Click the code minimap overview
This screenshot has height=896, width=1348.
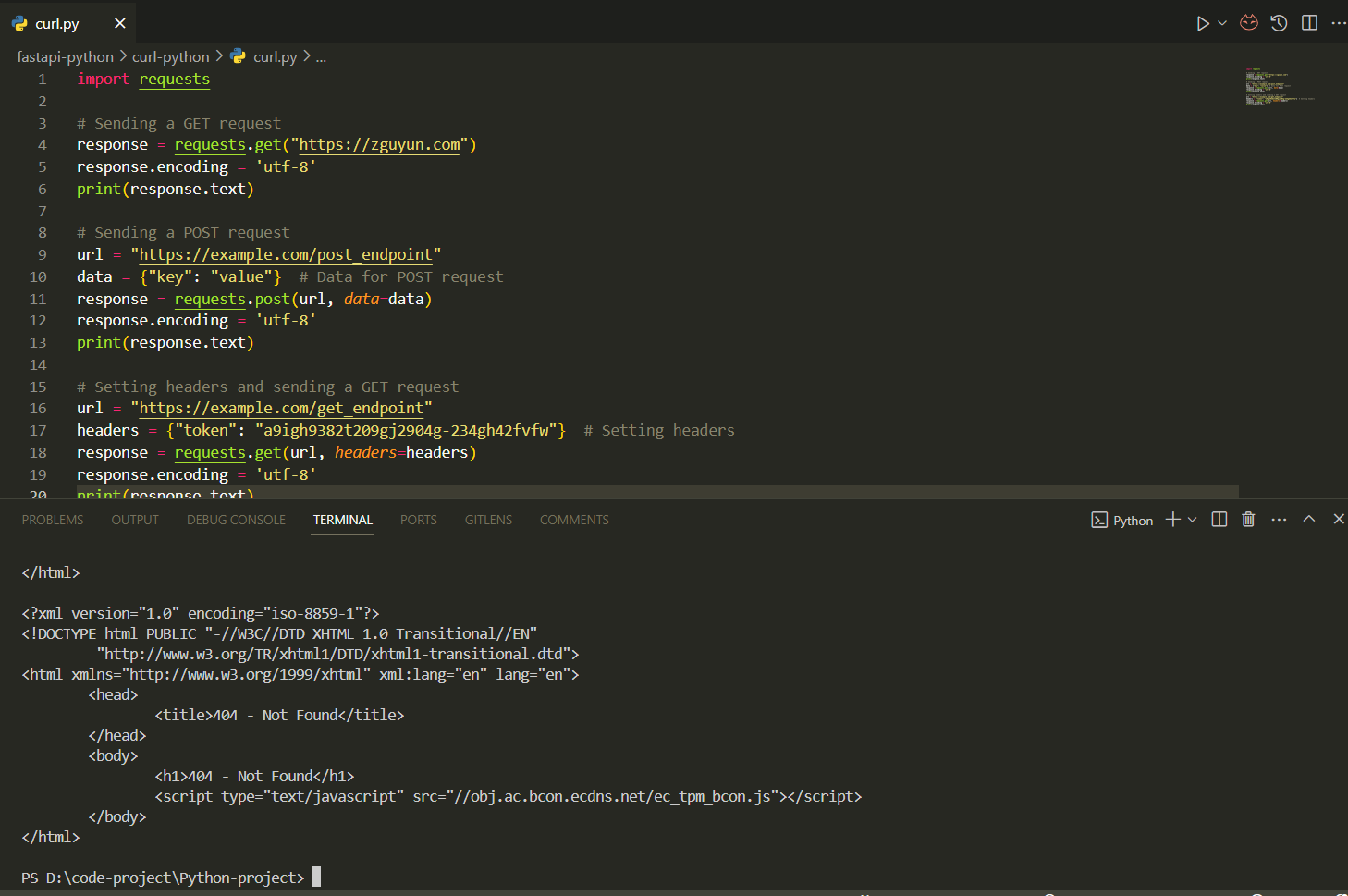click(1281, 87)
